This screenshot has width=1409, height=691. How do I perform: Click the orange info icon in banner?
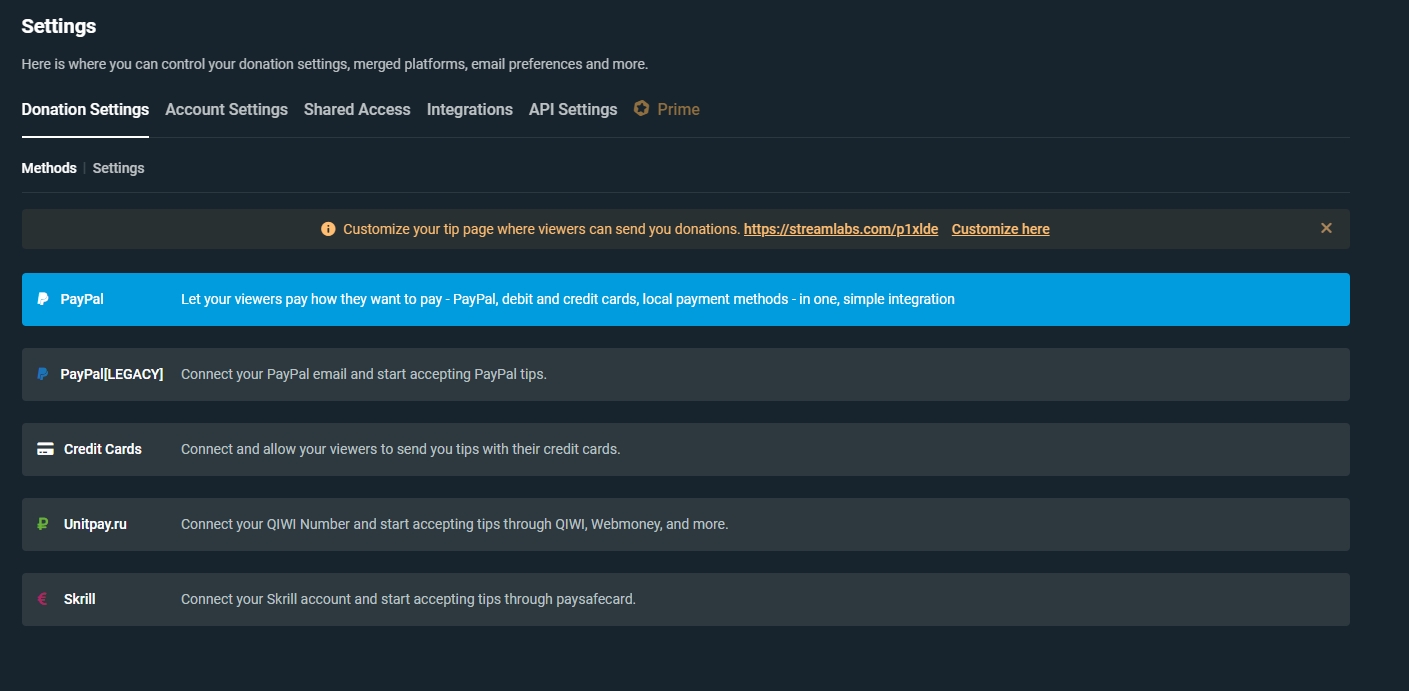coord(328,229)
